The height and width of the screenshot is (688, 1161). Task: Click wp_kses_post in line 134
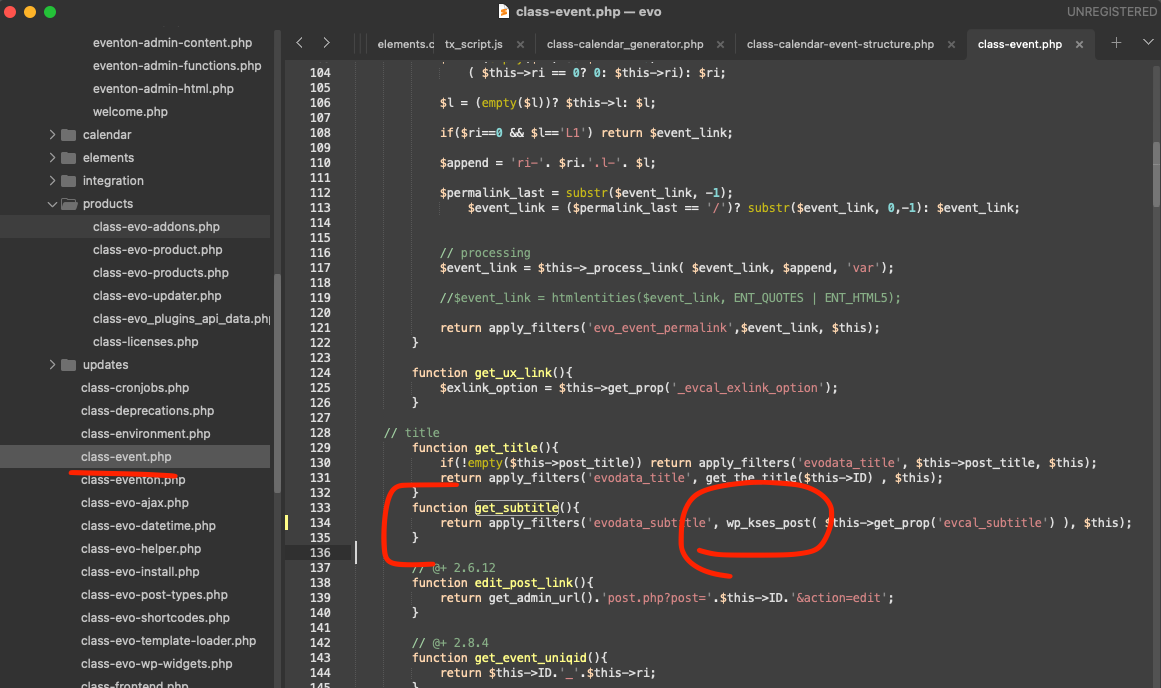click(x=769, y=523)
